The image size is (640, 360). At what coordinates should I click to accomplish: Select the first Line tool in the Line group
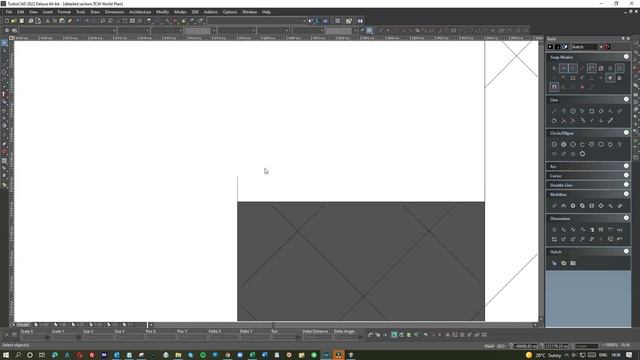click(x=554, y=111)
